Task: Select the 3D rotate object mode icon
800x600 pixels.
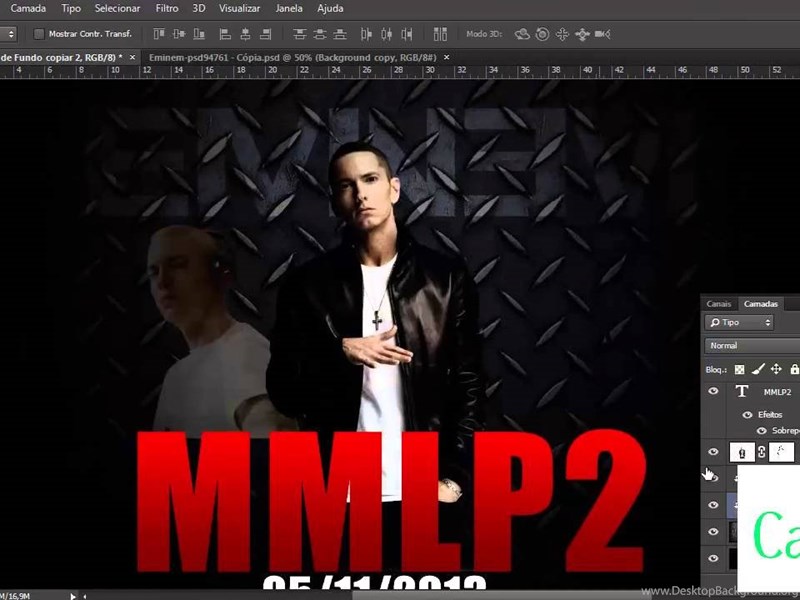Action: (522, 34)
